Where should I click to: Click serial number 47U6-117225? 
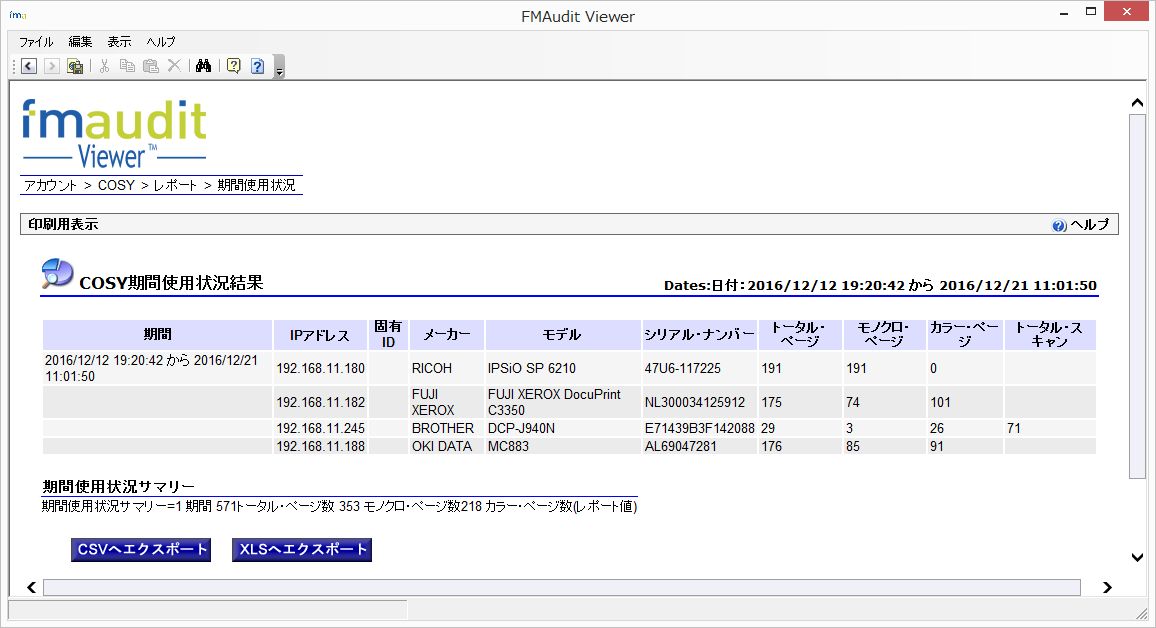coord(683,369)
